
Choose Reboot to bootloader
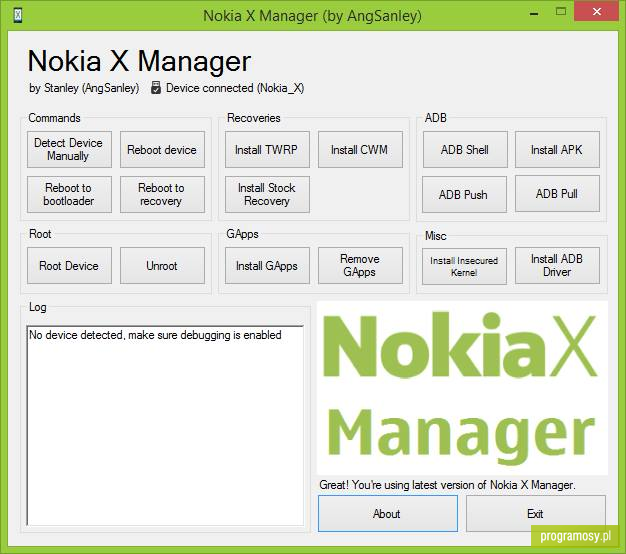point(69,194)
